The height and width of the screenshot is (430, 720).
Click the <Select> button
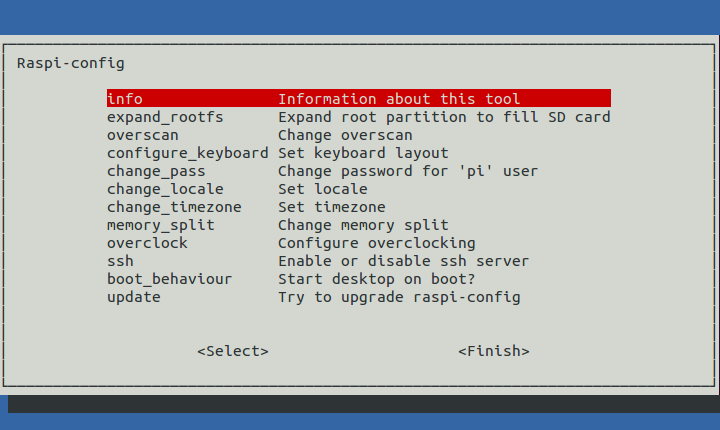point(233,351)
